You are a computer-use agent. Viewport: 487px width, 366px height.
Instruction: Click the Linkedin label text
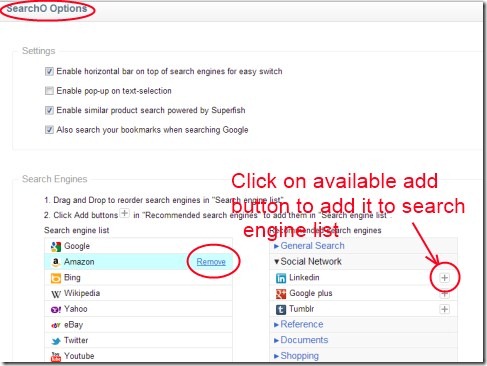[x=304, y=277]
